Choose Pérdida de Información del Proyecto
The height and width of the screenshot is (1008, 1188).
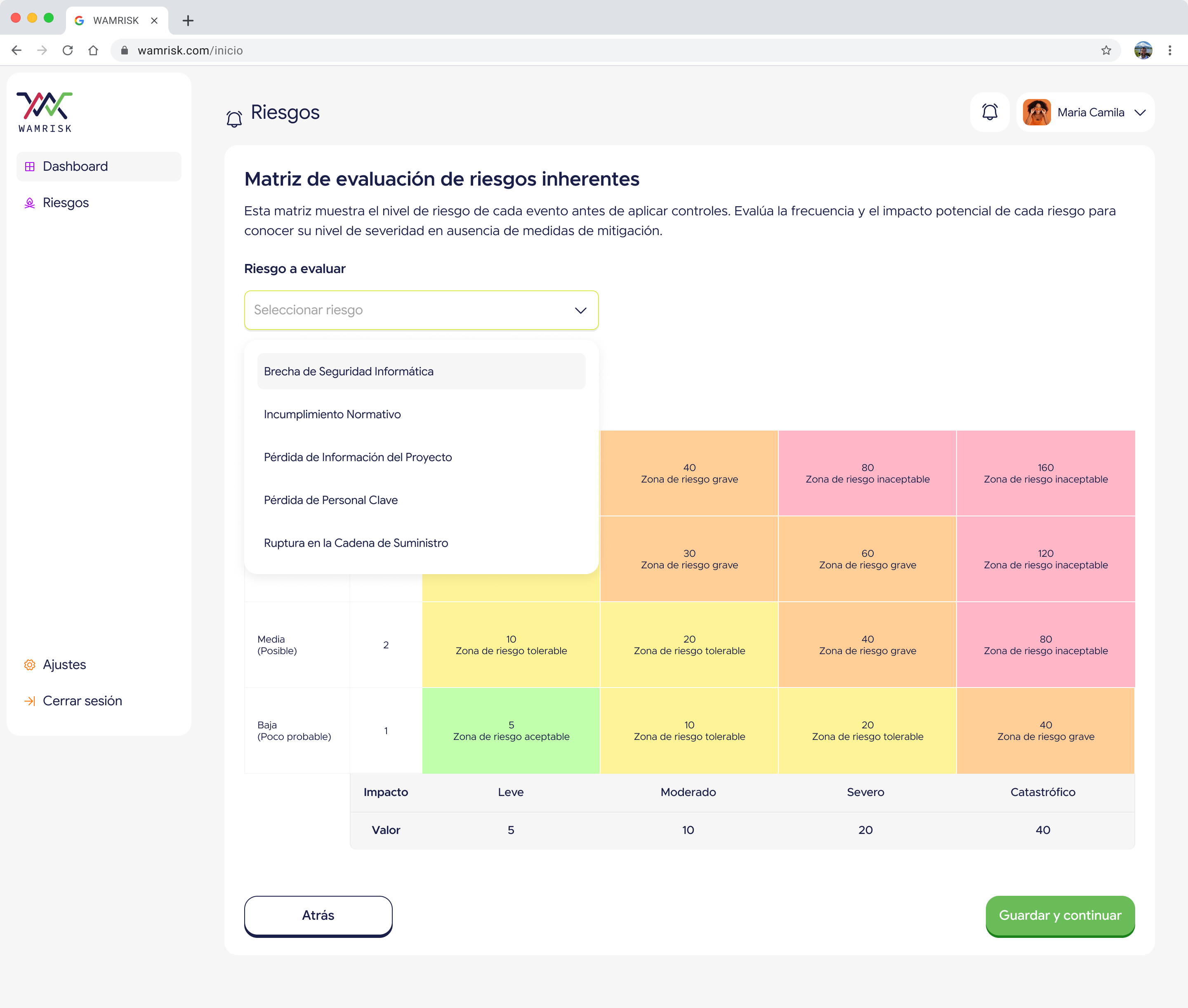(421, 457)
